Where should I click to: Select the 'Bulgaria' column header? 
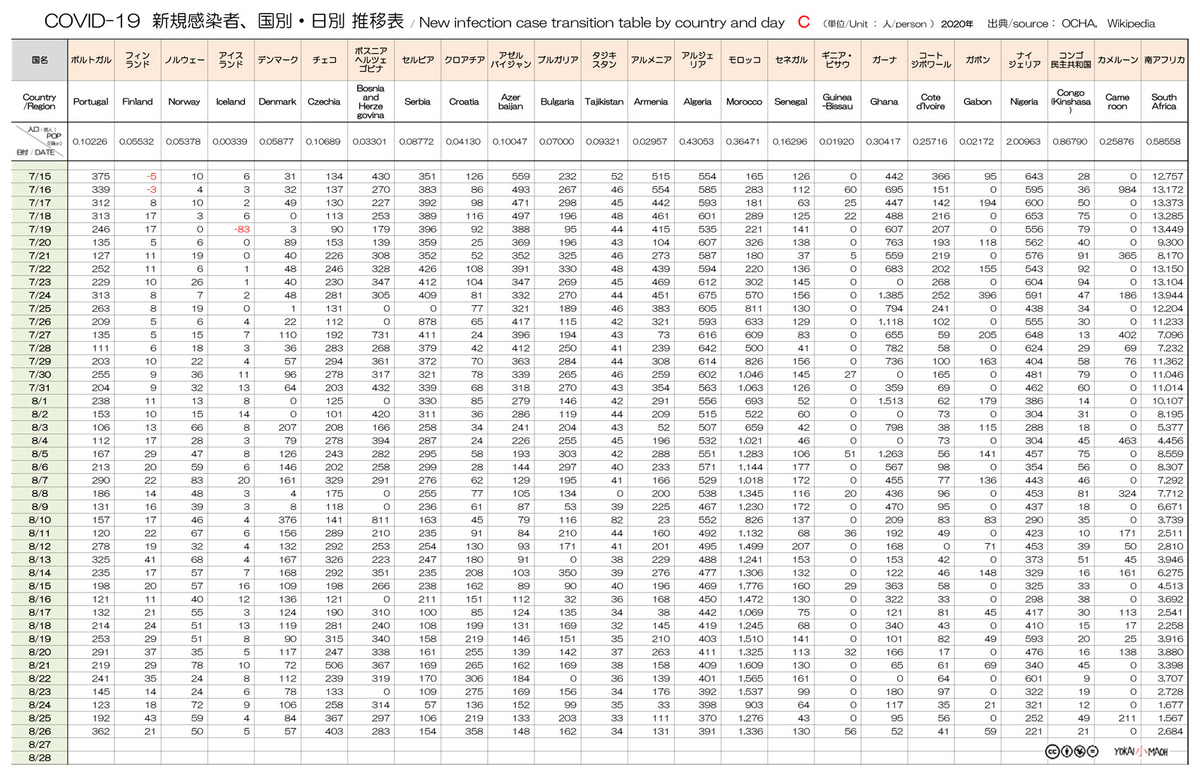(557, 101)
